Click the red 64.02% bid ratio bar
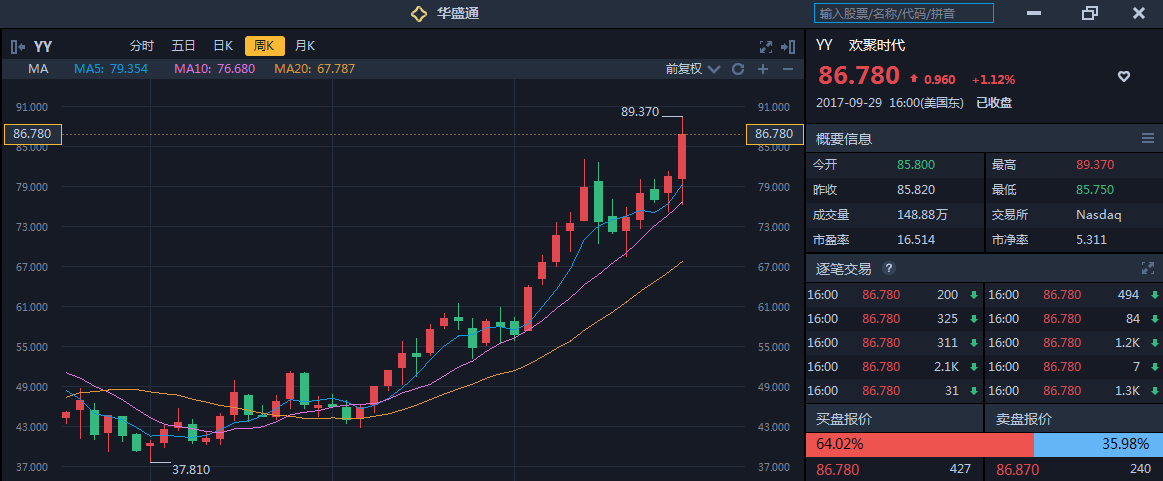The image size is (1163, 481). 919,444
